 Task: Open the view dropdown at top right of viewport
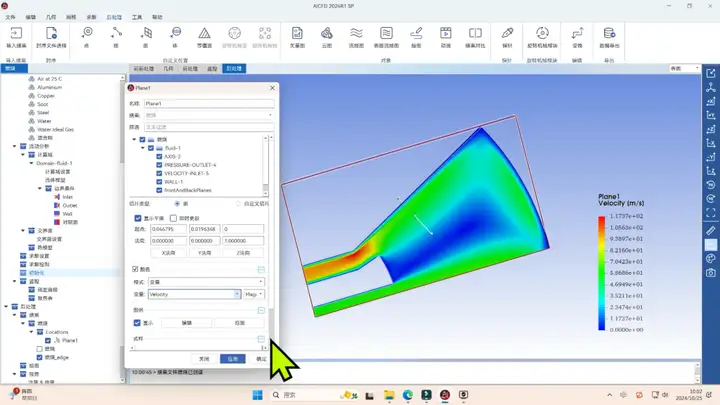[x=684, y=68]
